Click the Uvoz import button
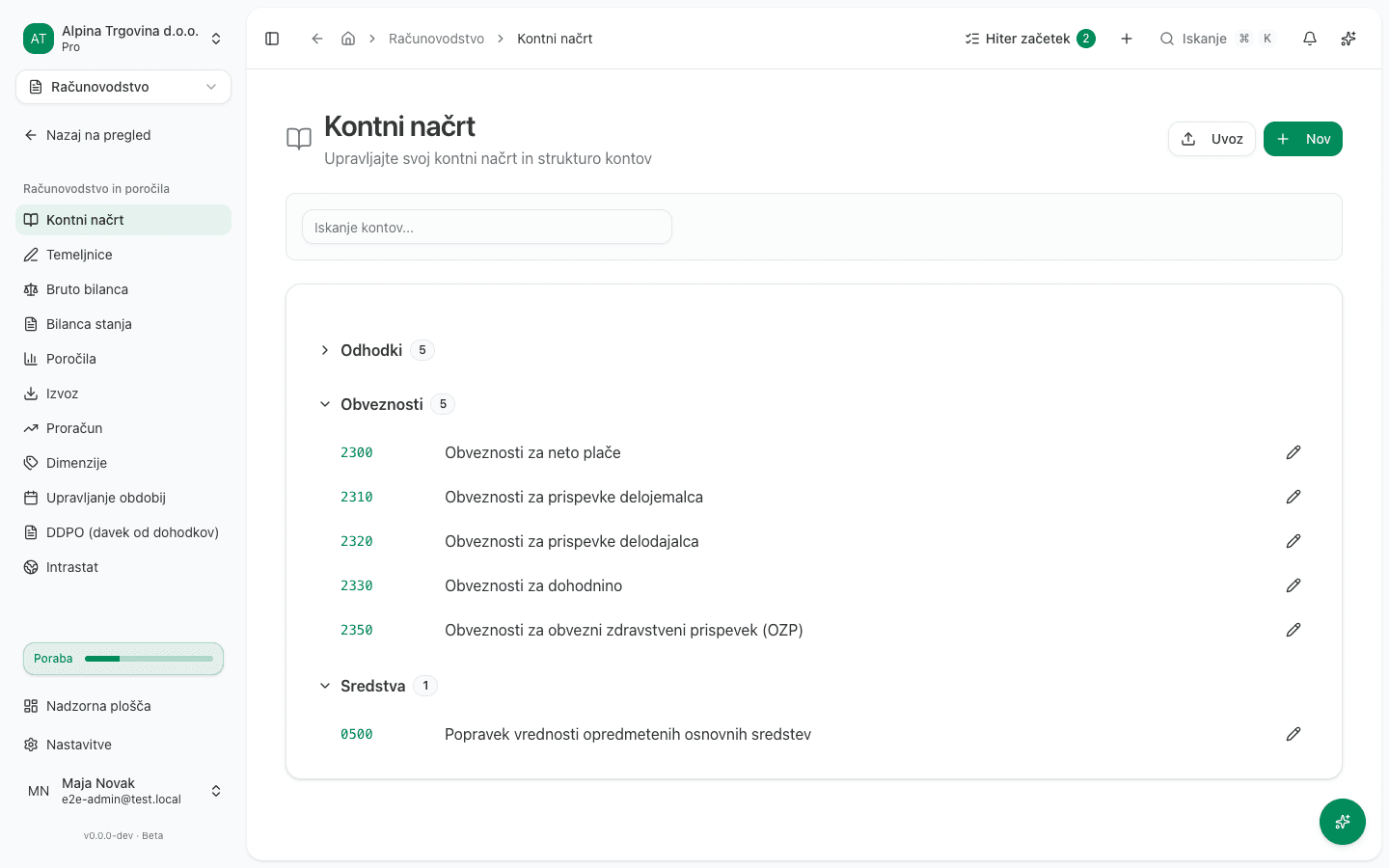This screenshot has width=1389, height=868. (1212, 139)
